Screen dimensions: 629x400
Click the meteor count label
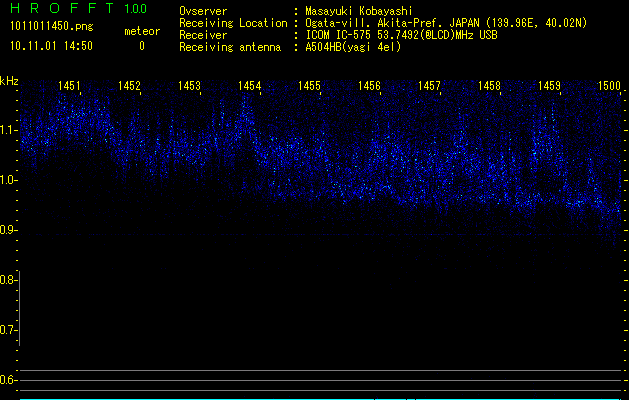coord(141,31)
